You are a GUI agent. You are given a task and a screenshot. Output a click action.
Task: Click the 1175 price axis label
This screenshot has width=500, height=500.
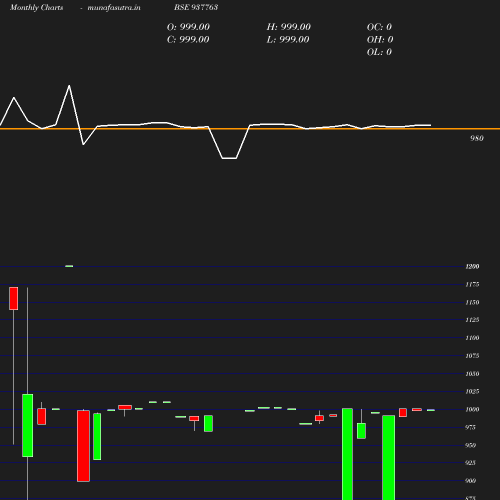point(472,284)
